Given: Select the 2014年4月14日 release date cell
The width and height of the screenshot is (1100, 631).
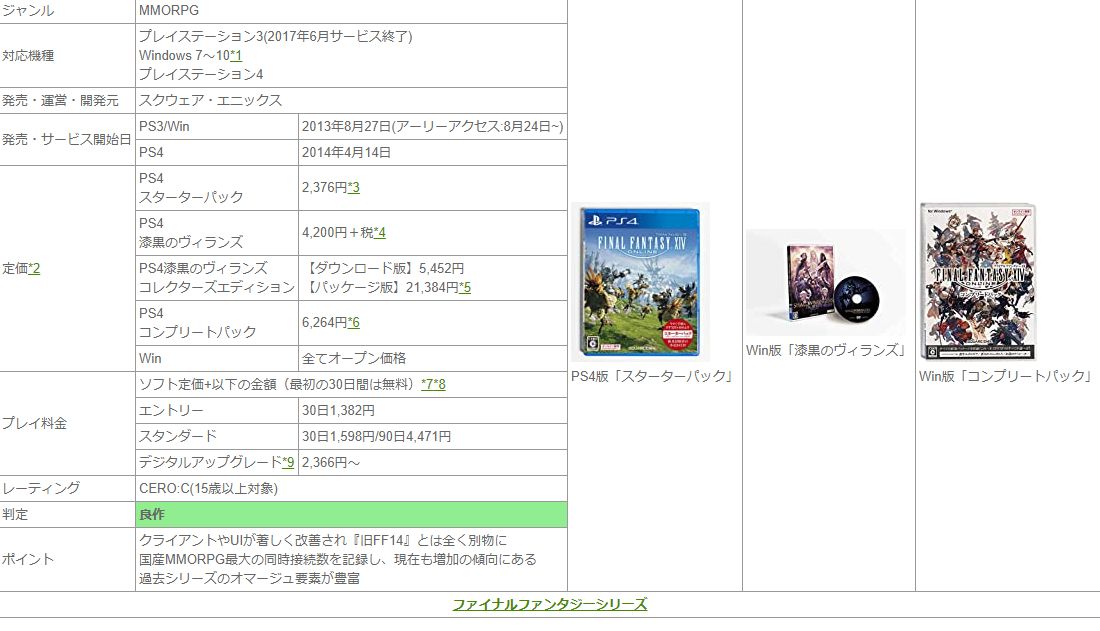Looking at the screenshot, I should click(433, 152).
